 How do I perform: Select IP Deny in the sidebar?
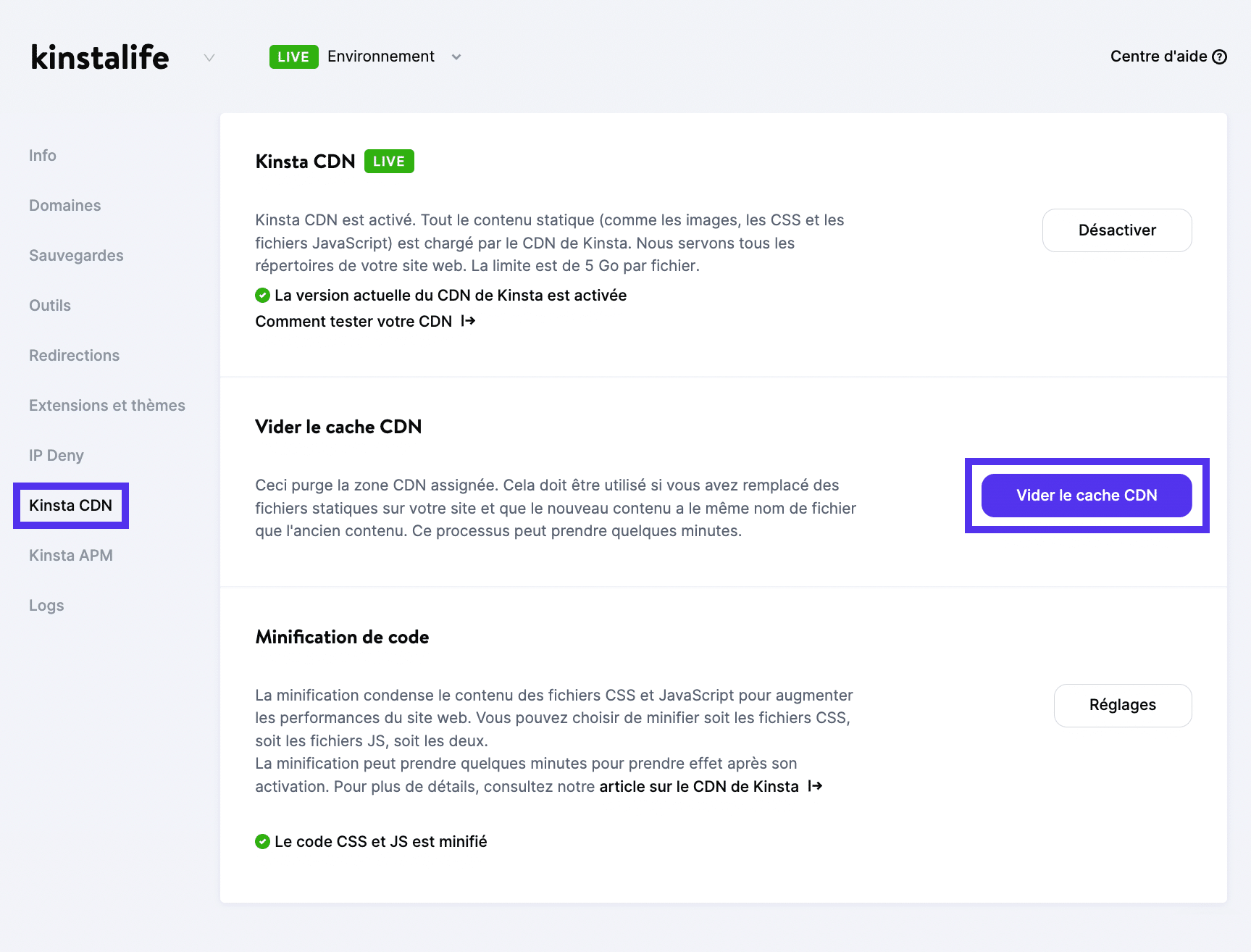point(57,455)
